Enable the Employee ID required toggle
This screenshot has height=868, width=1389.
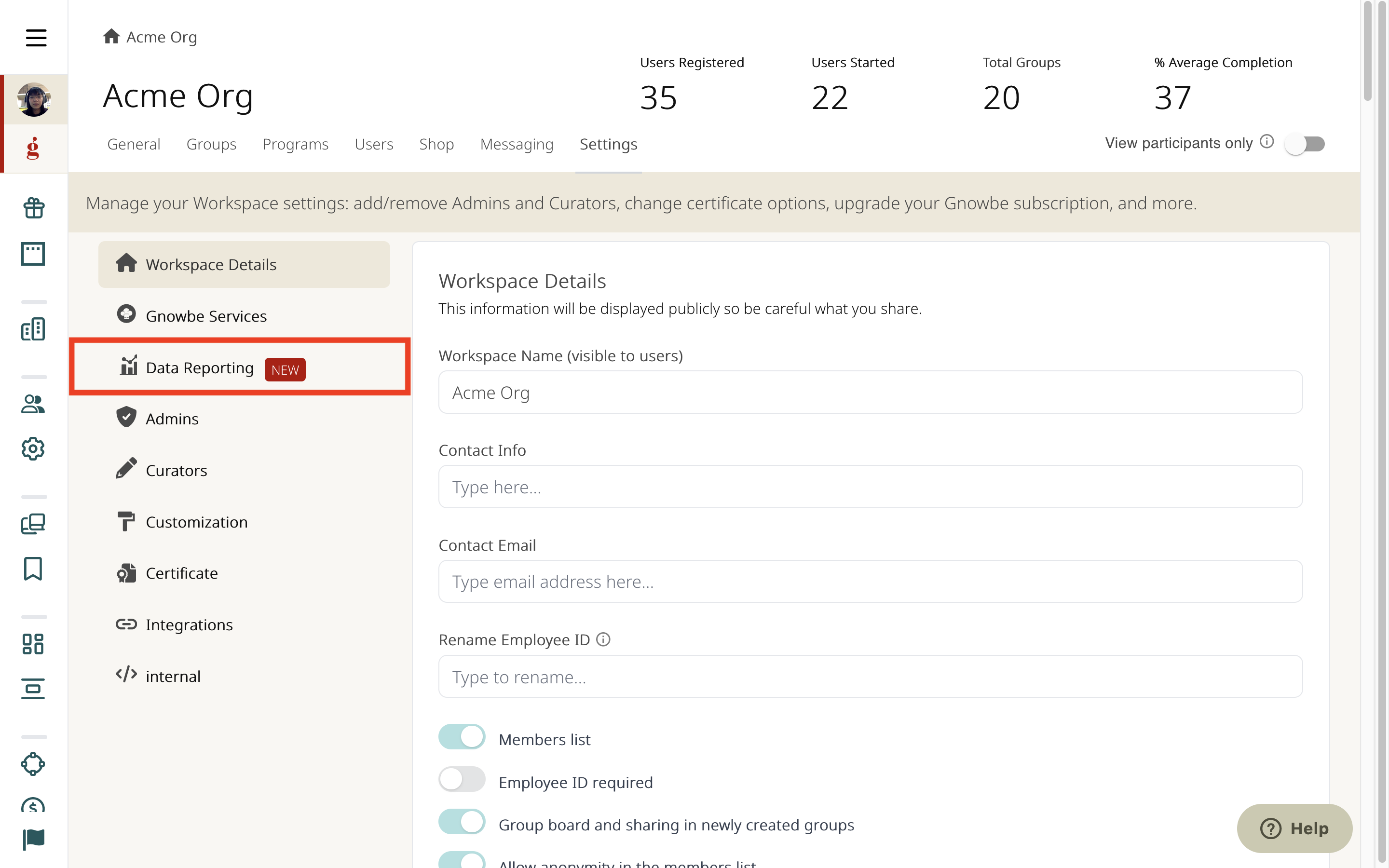[462, 780]
